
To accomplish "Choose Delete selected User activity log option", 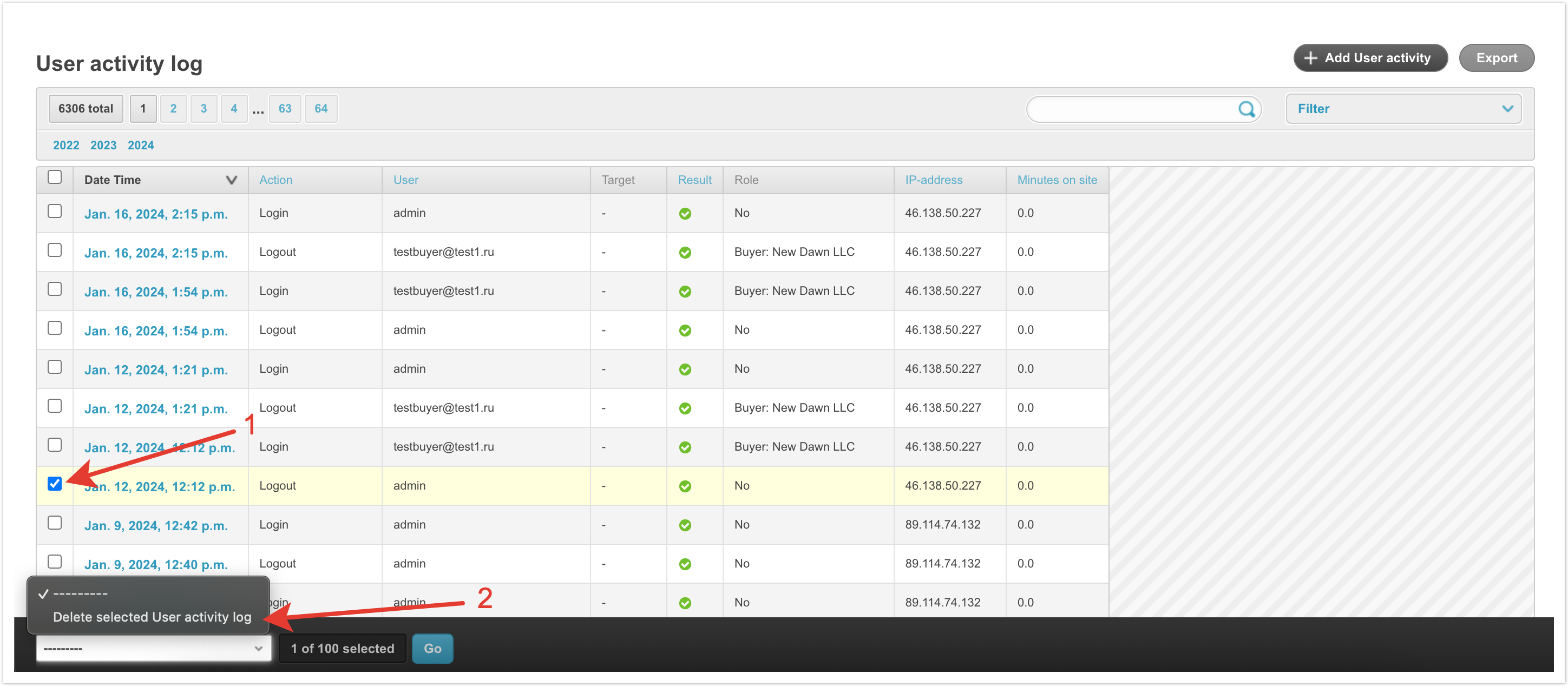I will pos(152,617).
